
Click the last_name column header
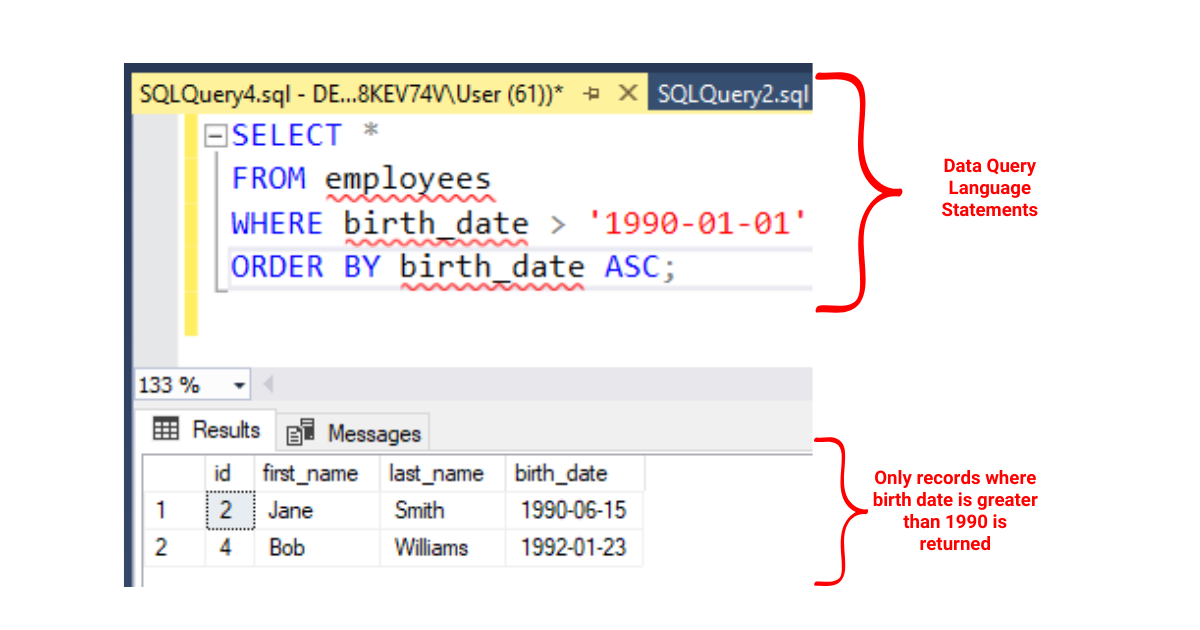(x=444, y=473)
